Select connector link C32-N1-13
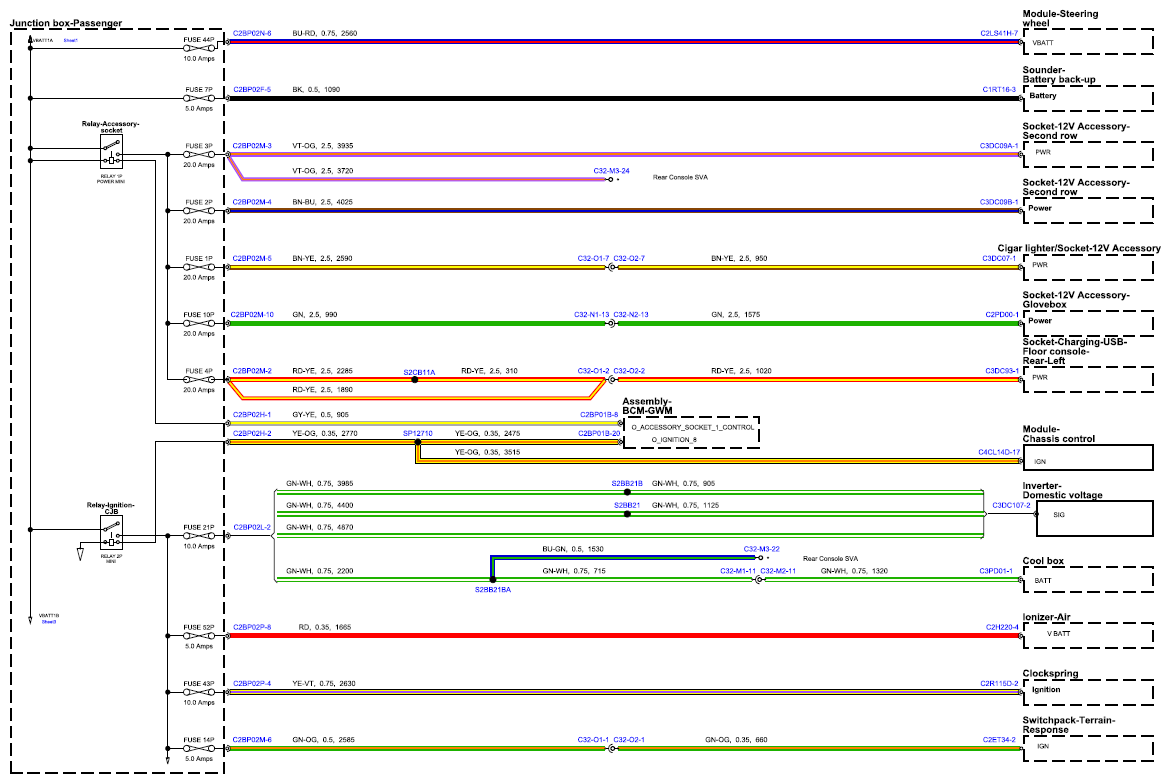 click(592, 315)
